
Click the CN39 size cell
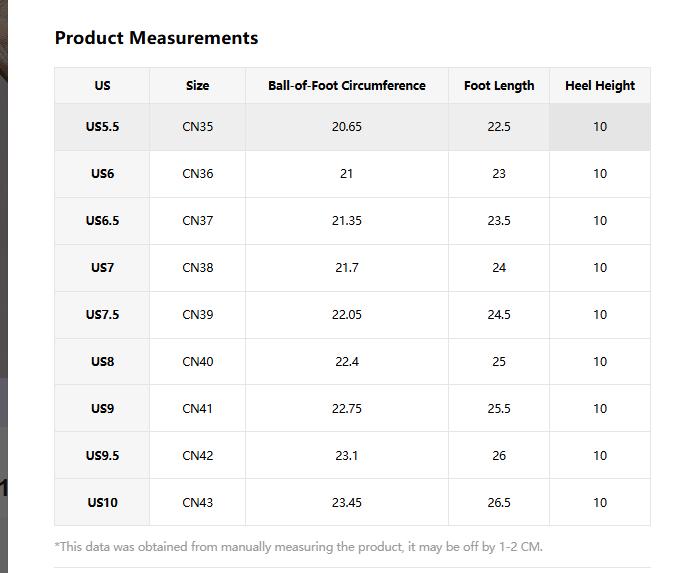point(197,315)
